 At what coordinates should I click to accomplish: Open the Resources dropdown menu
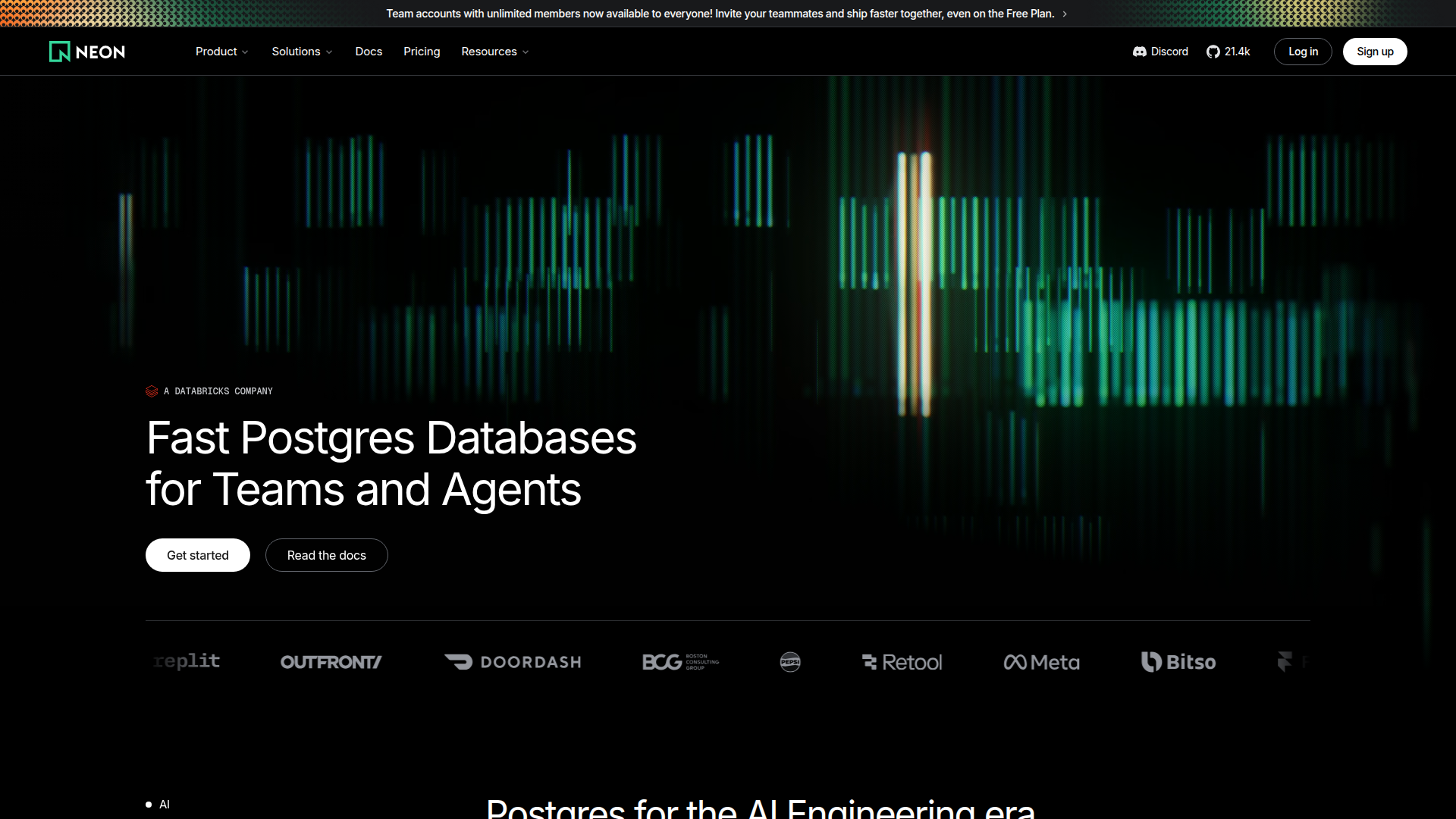pos(494,52)
